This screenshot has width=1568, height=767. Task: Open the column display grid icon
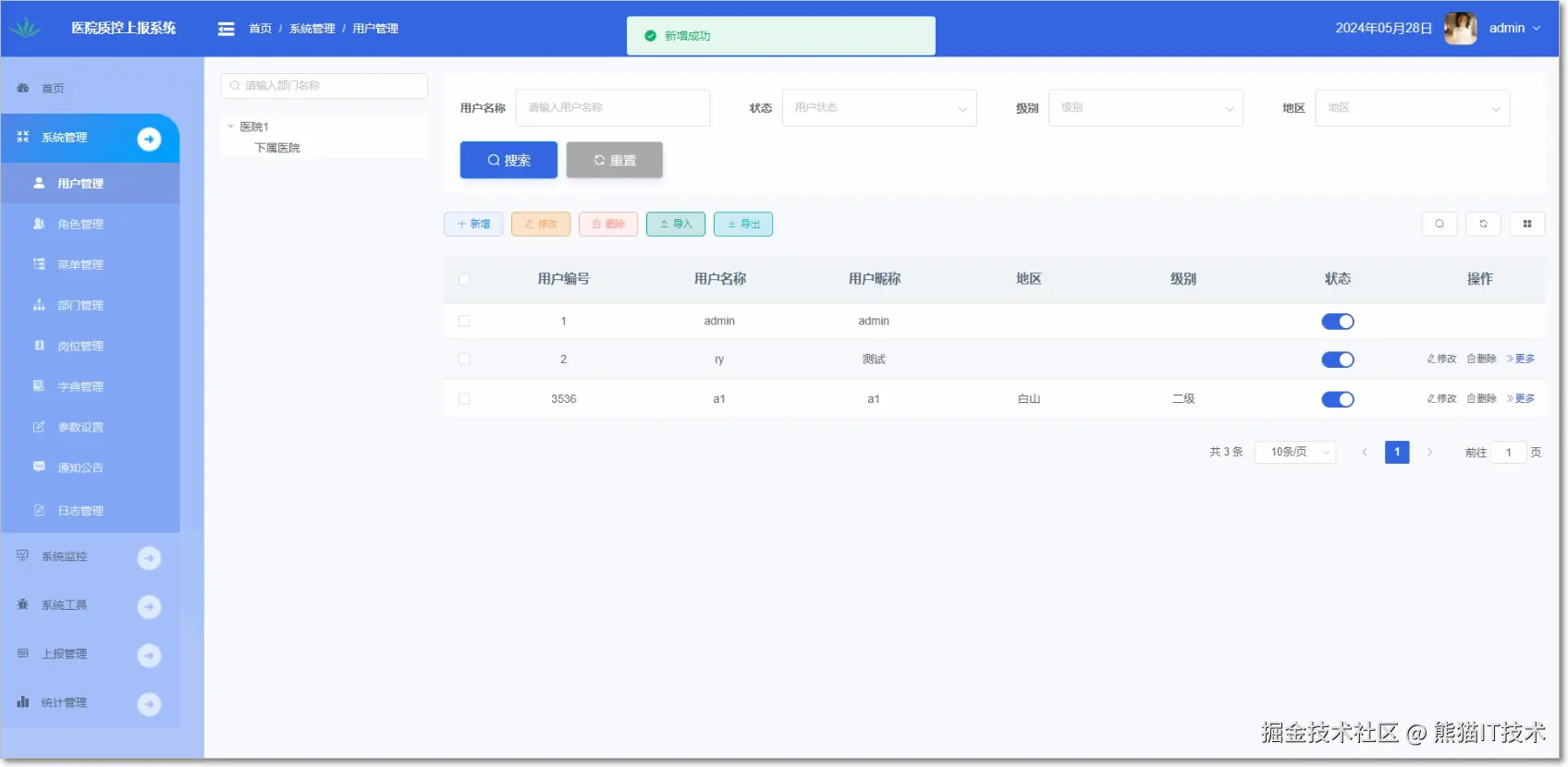[1527, 224]
